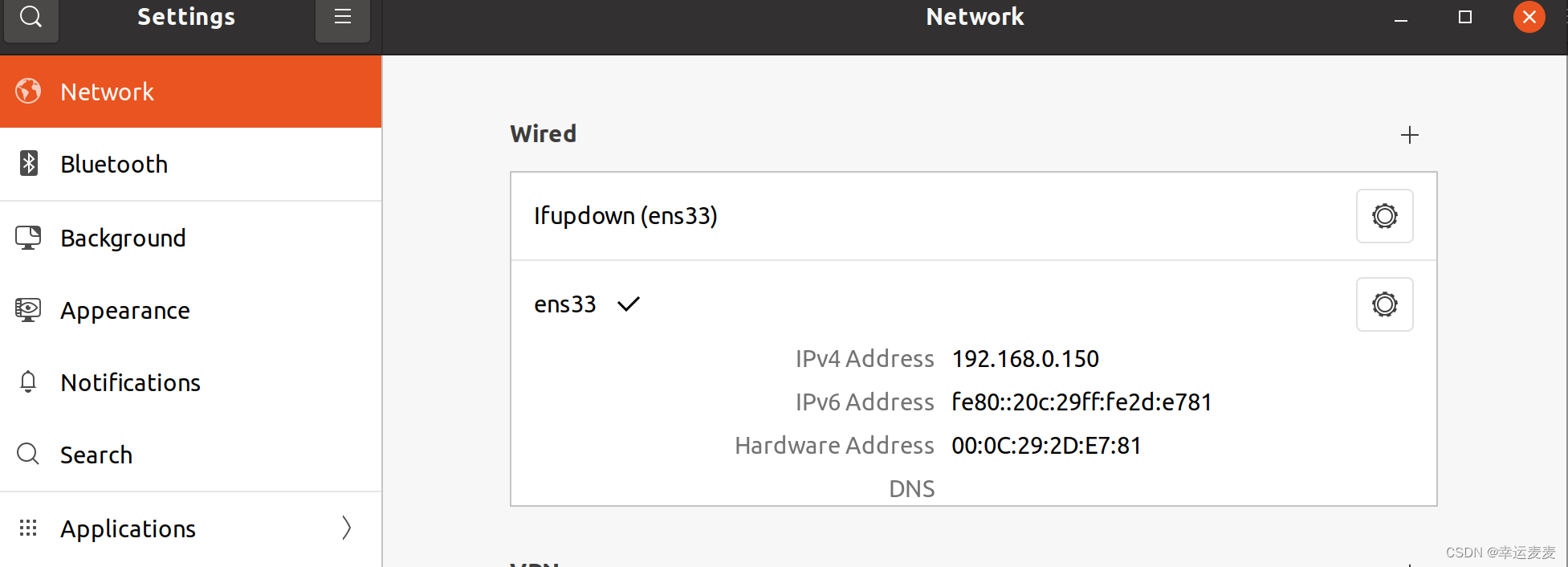Click the checkmark next to ens33
Screen dimensions: 1568x567
click(629, 304)
